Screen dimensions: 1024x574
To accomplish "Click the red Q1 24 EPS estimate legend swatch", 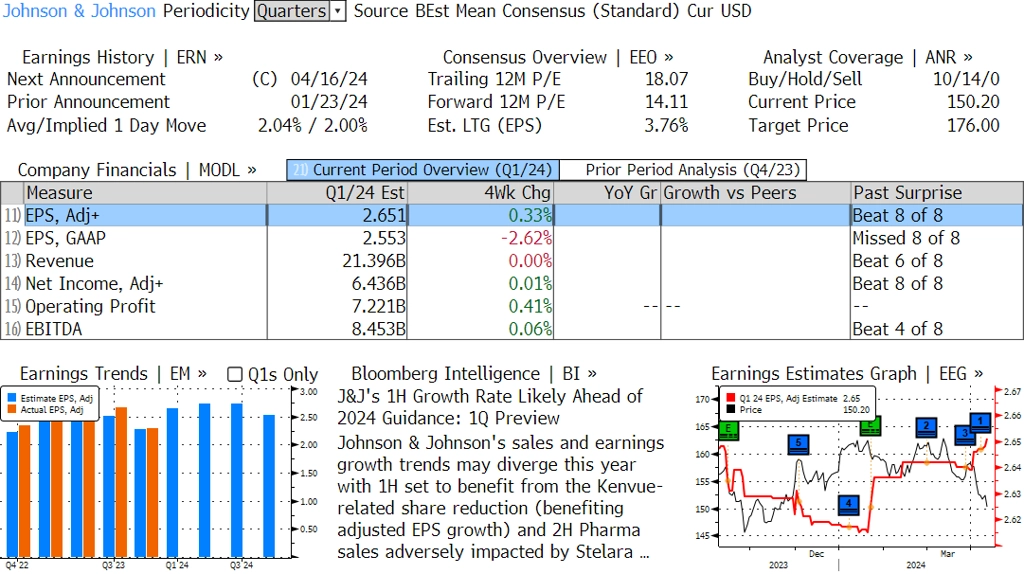I will [730, 398].
